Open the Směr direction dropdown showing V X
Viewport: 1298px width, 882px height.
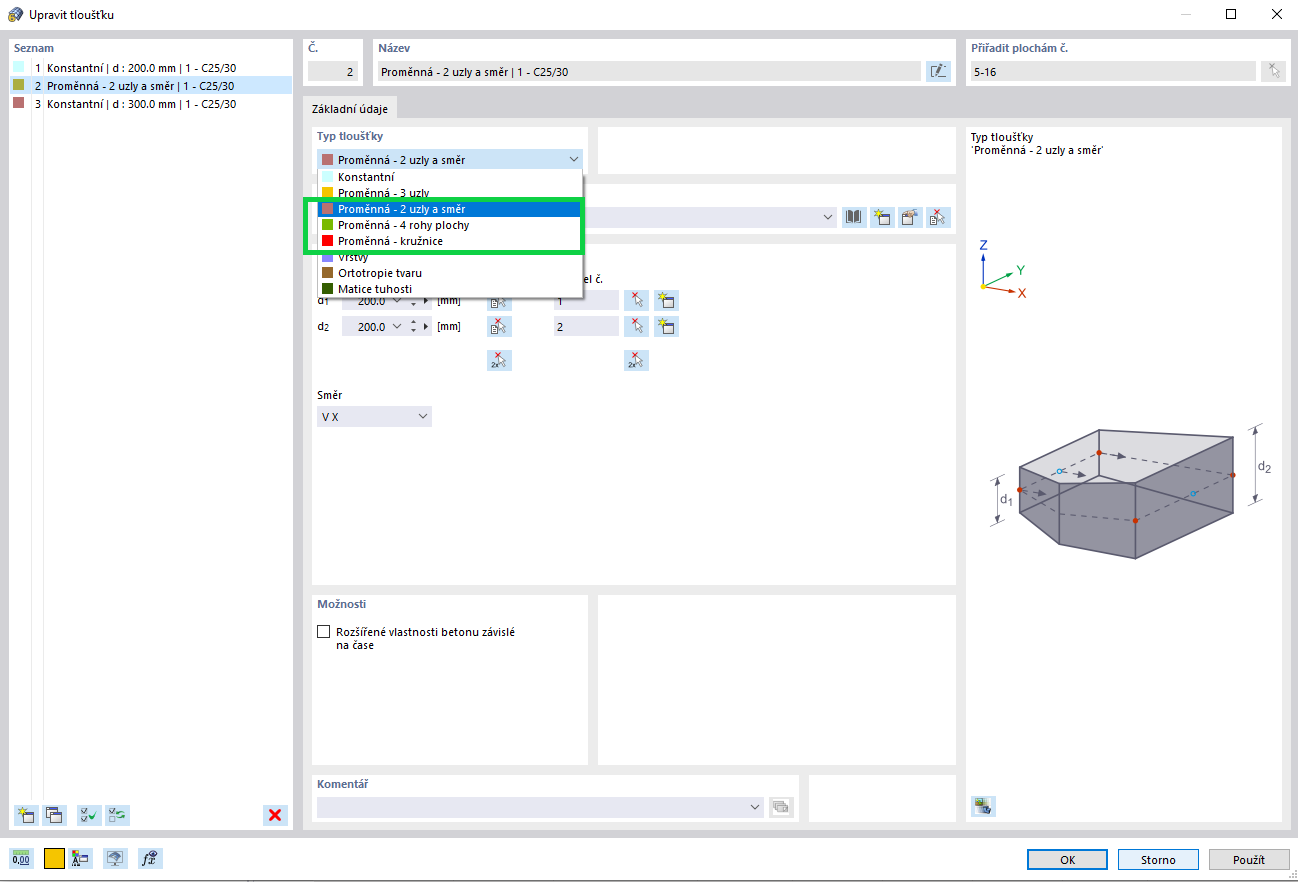click(x=374, y=416)
